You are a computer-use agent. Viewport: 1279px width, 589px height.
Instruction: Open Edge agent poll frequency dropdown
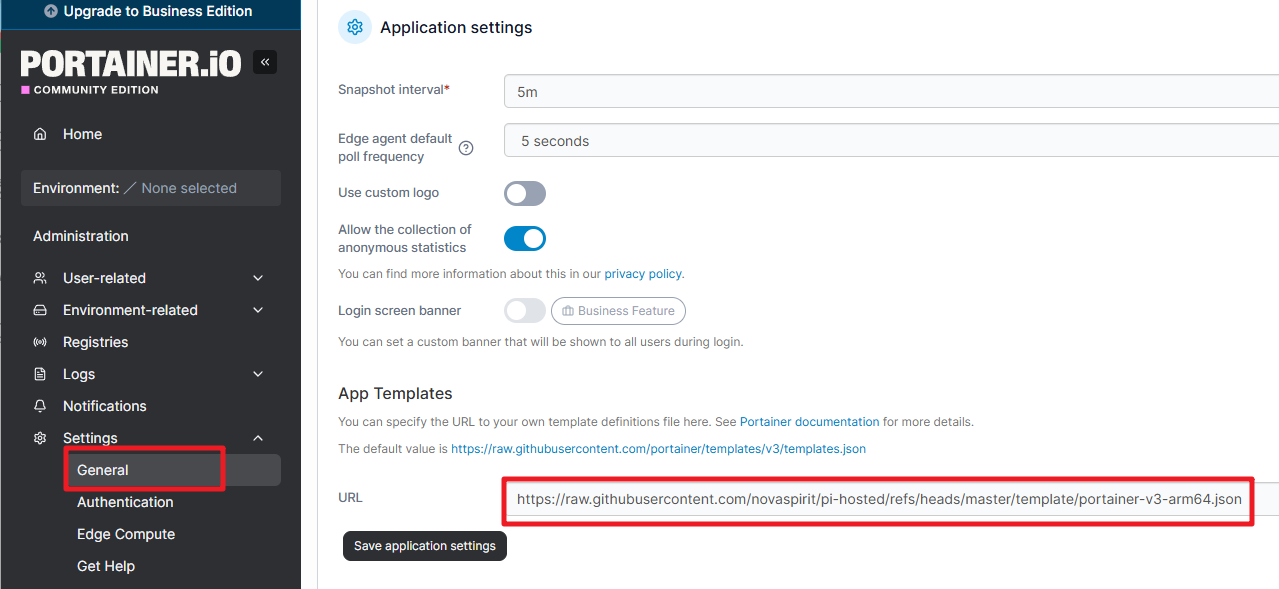coord(891,141)
